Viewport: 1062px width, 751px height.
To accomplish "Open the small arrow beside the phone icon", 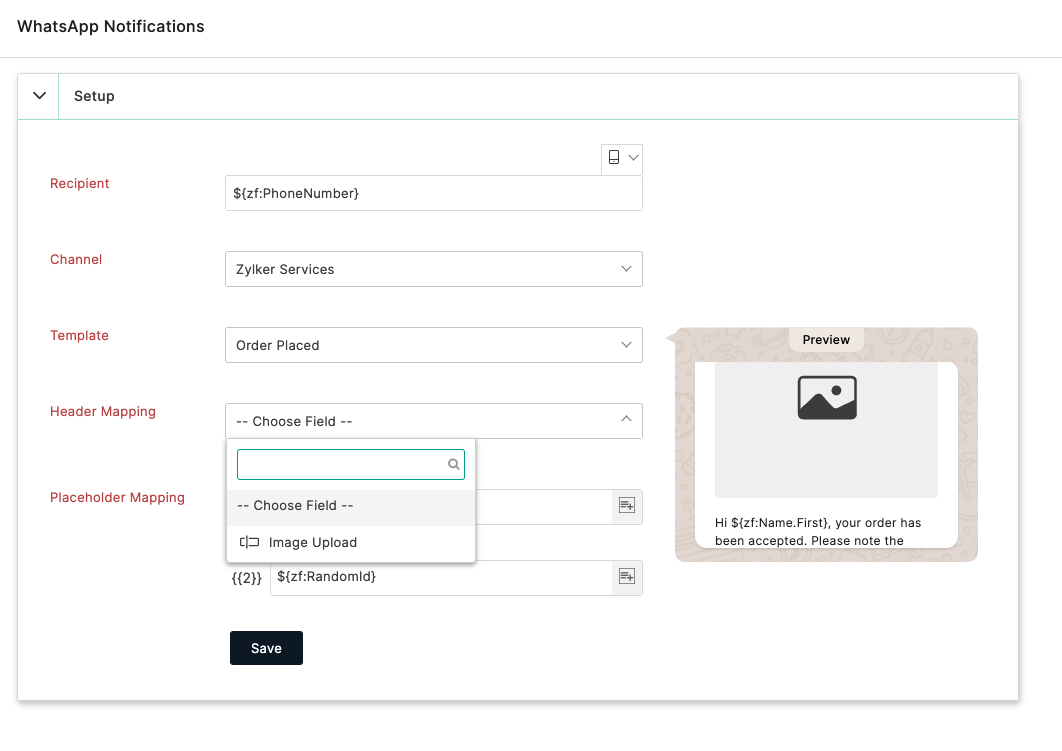I will (632, 158).
